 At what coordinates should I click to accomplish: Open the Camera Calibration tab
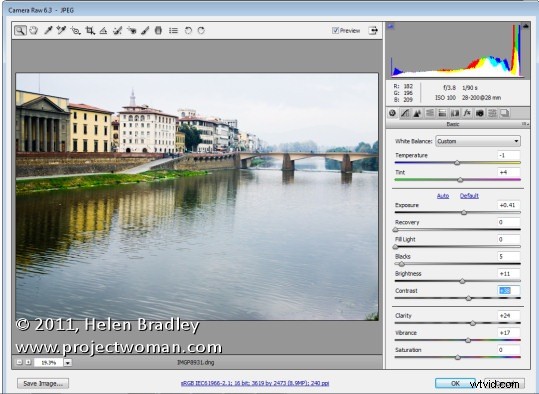point(480,113)
